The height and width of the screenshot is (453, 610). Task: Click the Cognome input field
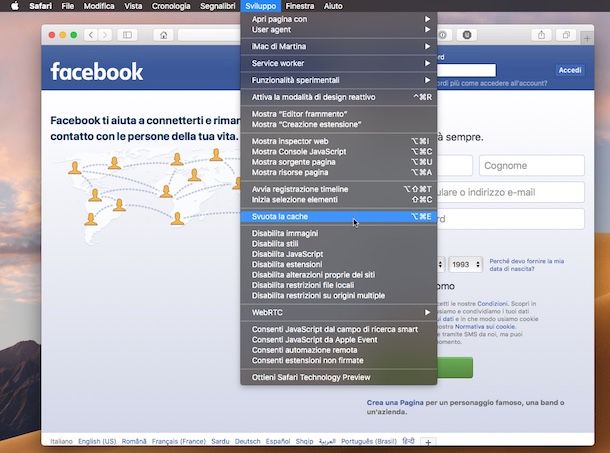point(532,165)
